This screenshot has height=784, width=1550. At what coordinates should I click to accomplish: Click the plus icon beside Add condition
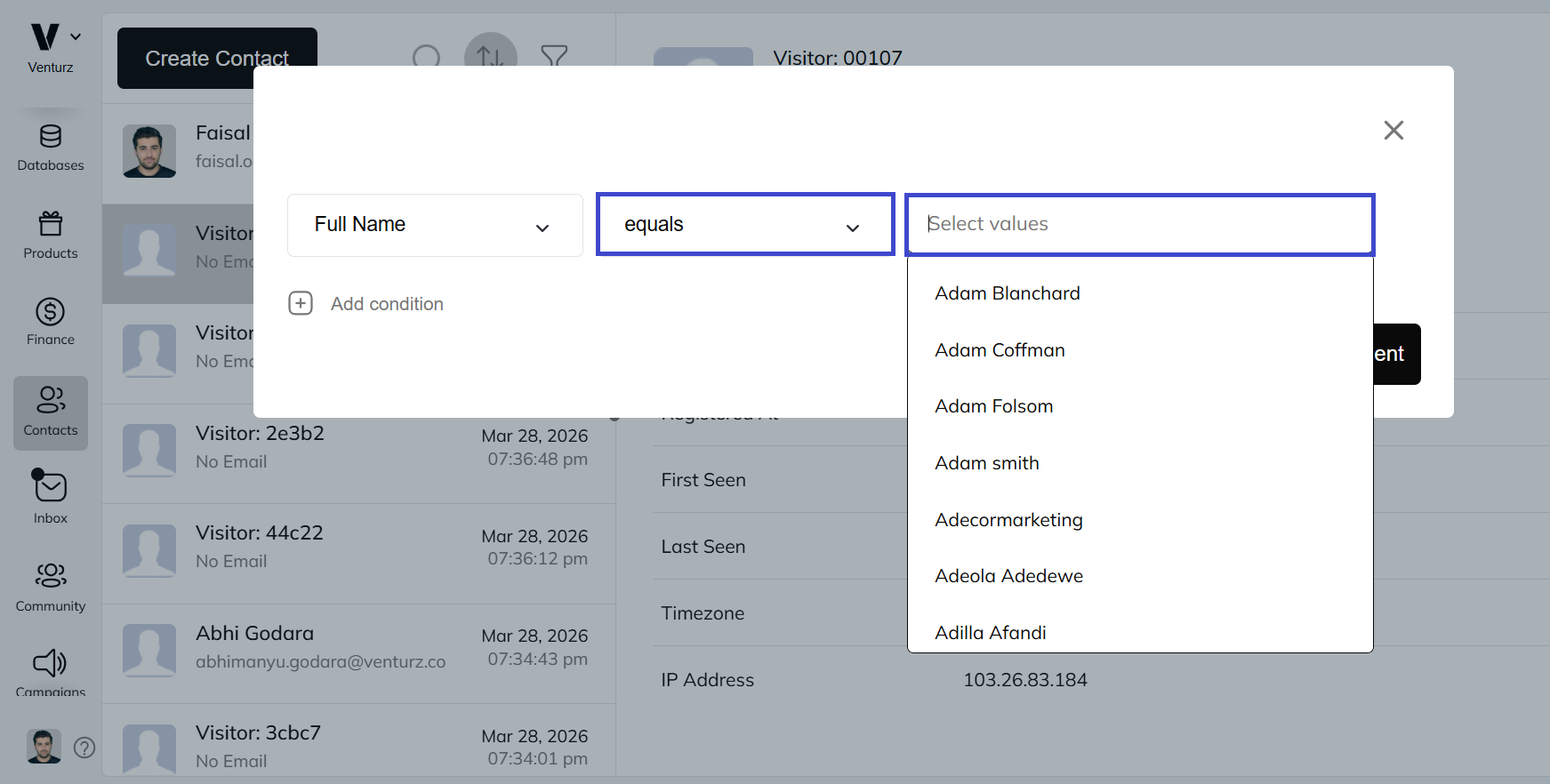301,304
